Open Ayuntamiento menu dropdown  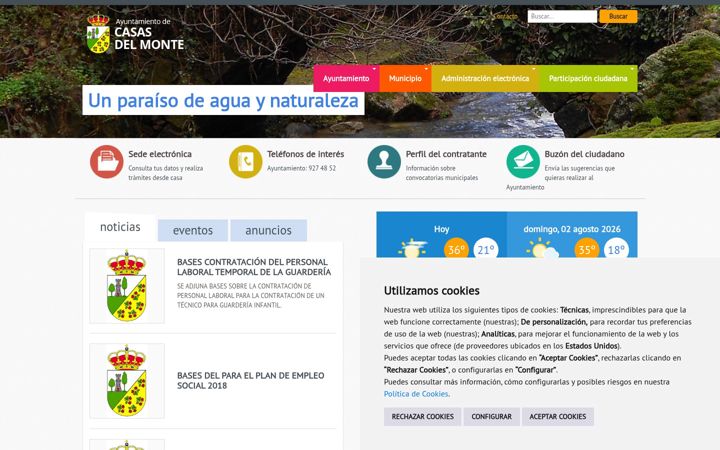[346, 79]
